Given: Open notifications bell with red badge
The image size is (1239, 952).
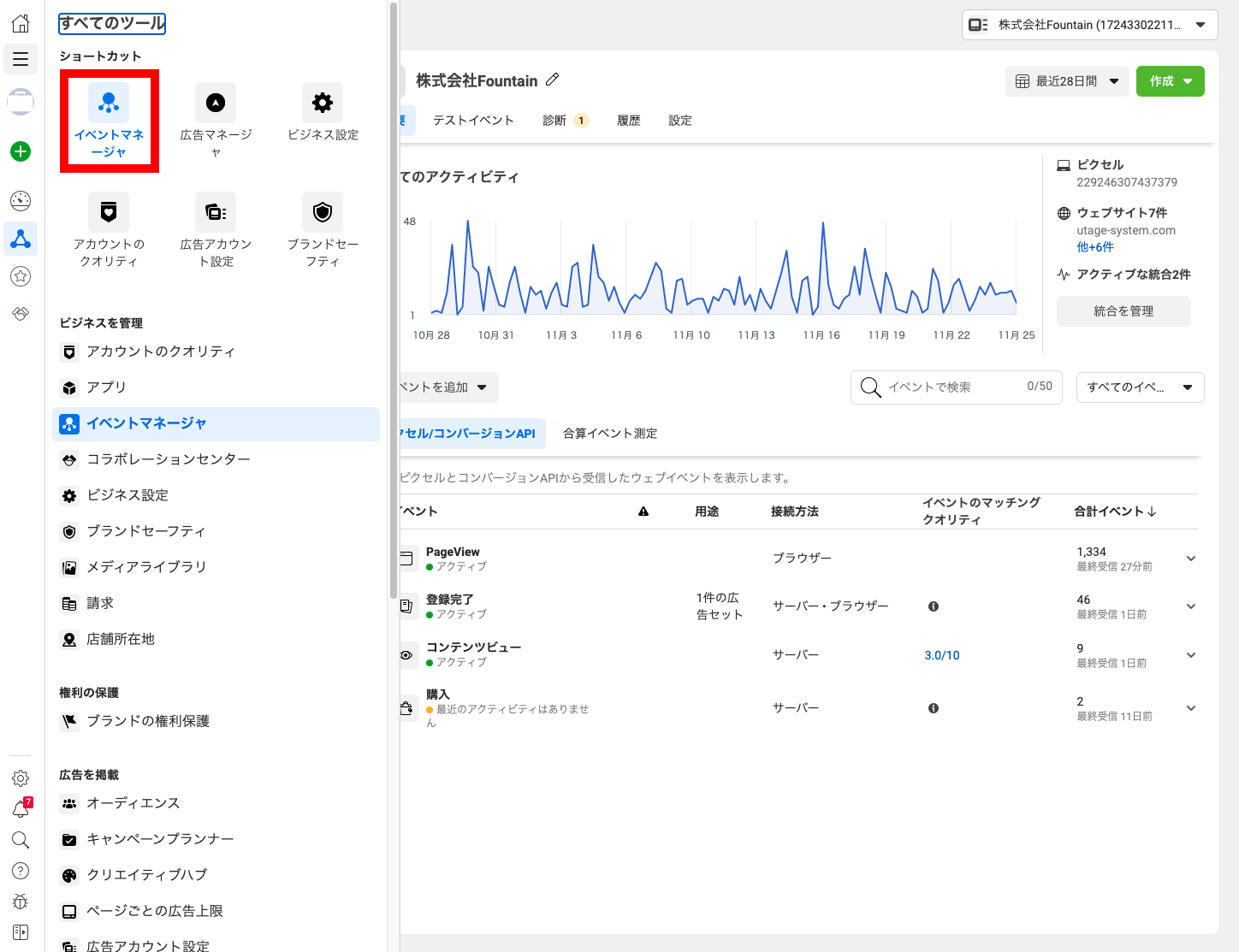Looking at the screenshot, I should click(x=21, y=808).
